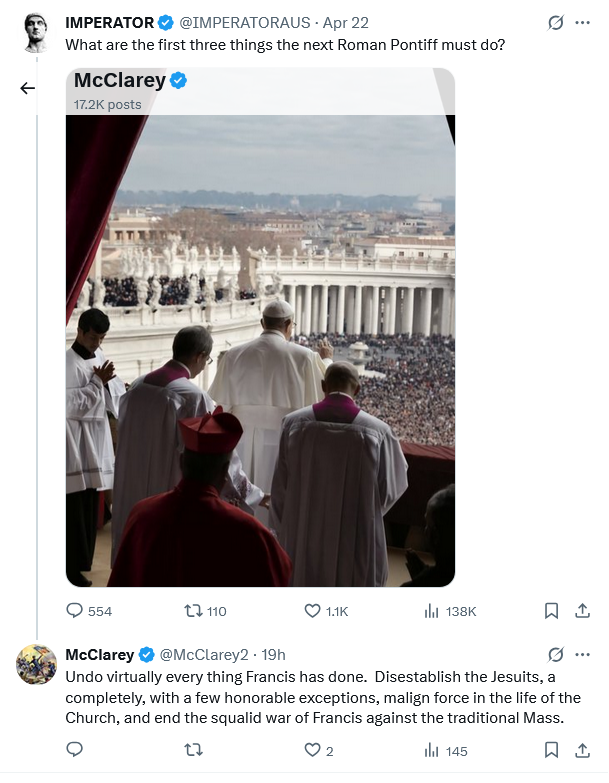Reply to McClarey's post
The width and height of the screenshot is (609, 783).
(x=75, y=750)
